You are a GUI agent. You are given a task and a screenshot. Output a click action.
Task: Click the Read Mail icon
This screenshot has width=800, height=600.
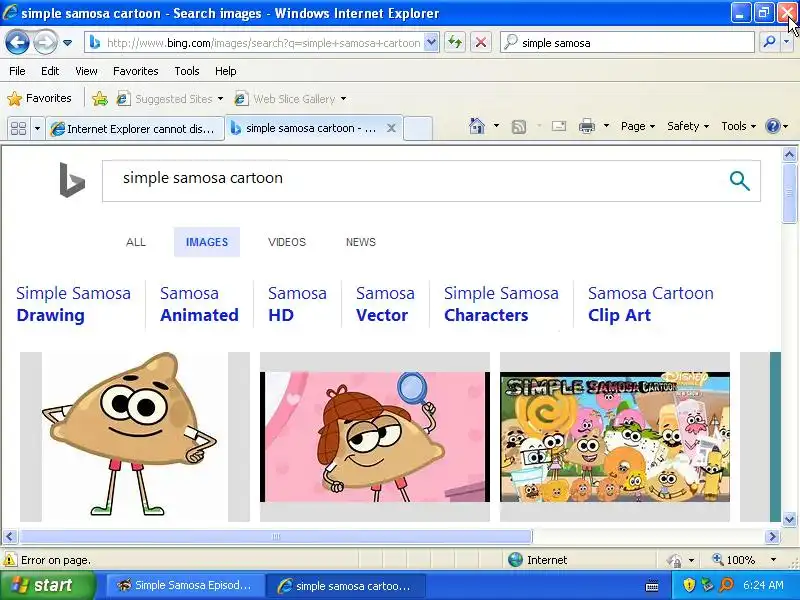click(559, 126)
